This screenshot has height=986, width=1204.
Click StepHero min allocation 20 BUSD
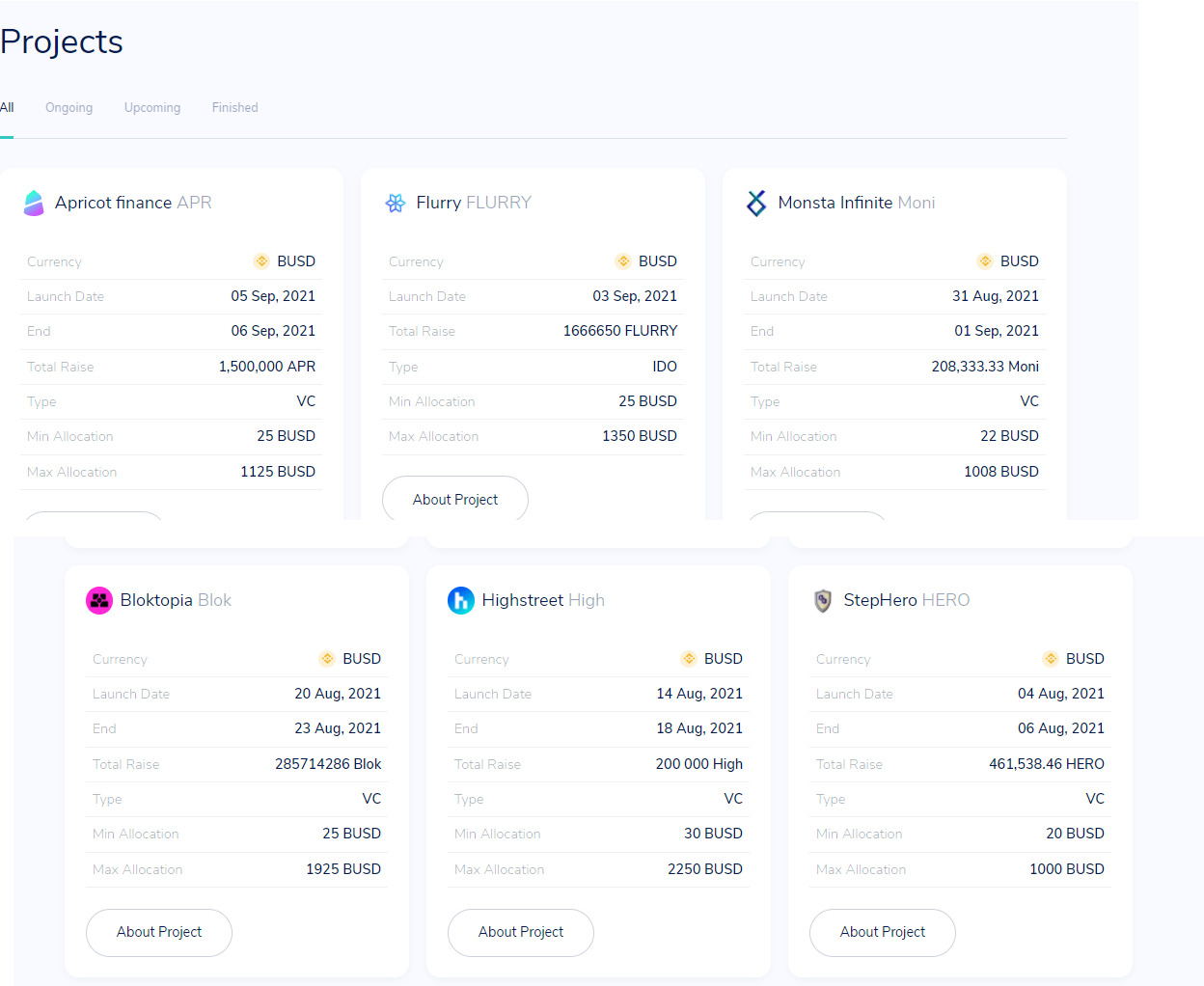[1075, 834]
